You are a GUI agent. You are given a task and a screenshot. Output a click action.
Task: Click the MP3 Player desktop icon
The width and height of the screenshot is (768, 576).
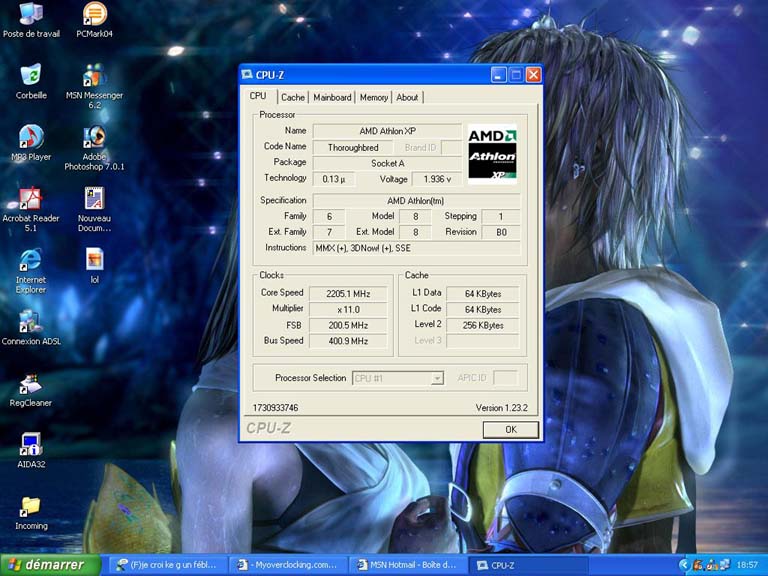tap(31, 138)
